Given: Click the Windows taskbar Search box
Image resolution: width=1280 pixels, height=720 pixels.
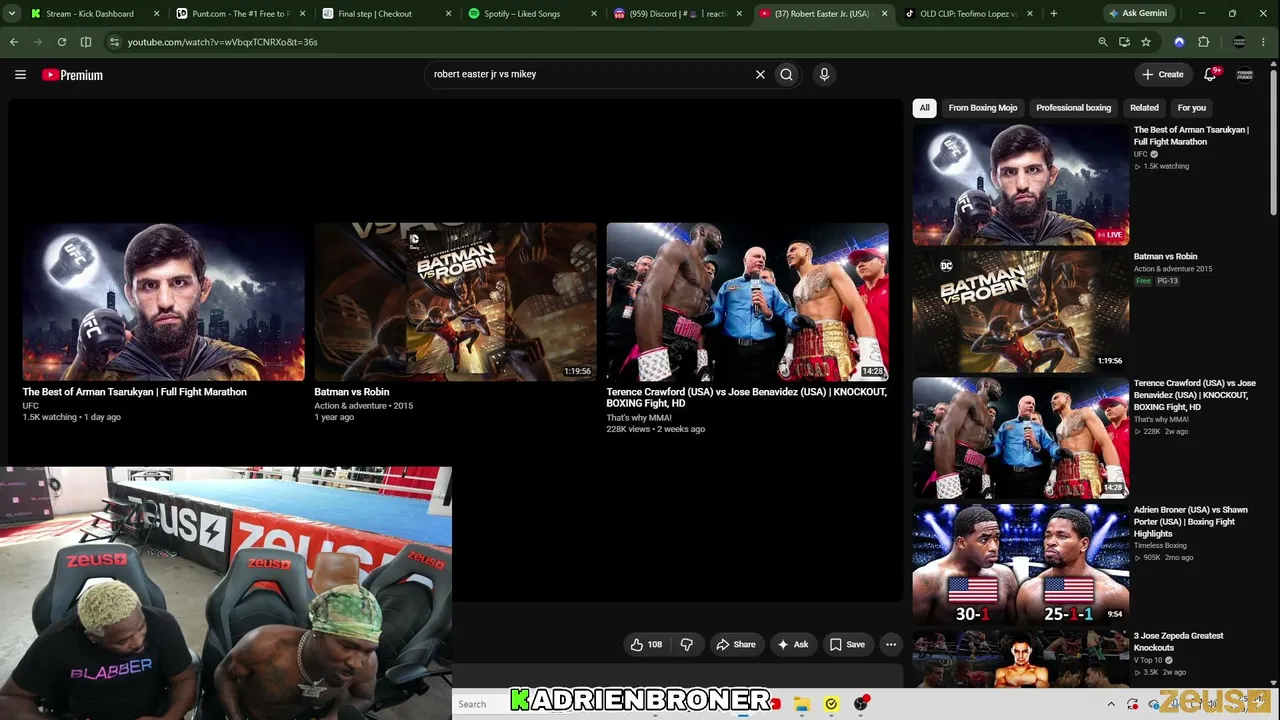Looking at the screenshot, I should [482, 704].
